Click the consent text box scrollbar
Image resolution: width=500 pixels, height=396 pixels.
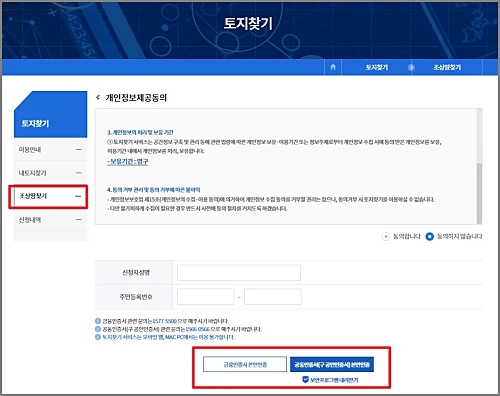(x=479, y=193)
